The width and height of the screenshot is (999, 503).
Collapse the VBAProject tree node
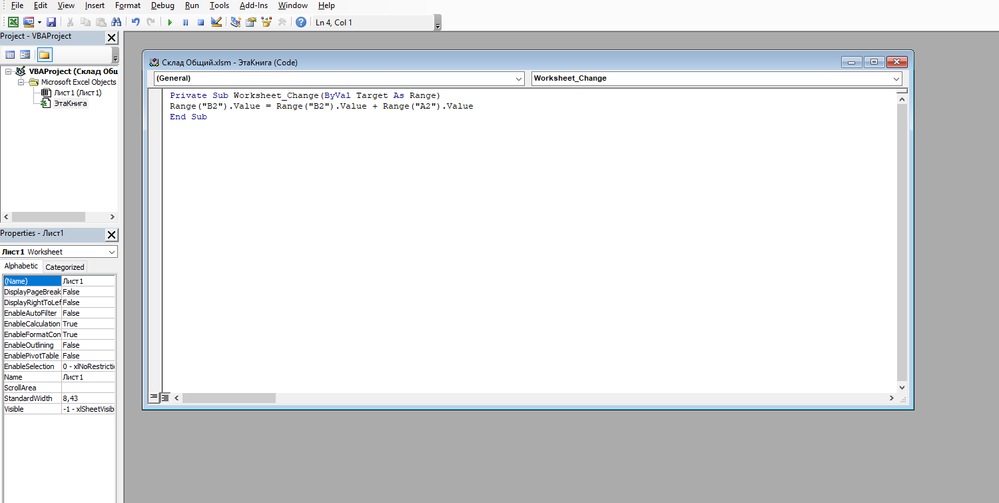[x=8, y=72]
